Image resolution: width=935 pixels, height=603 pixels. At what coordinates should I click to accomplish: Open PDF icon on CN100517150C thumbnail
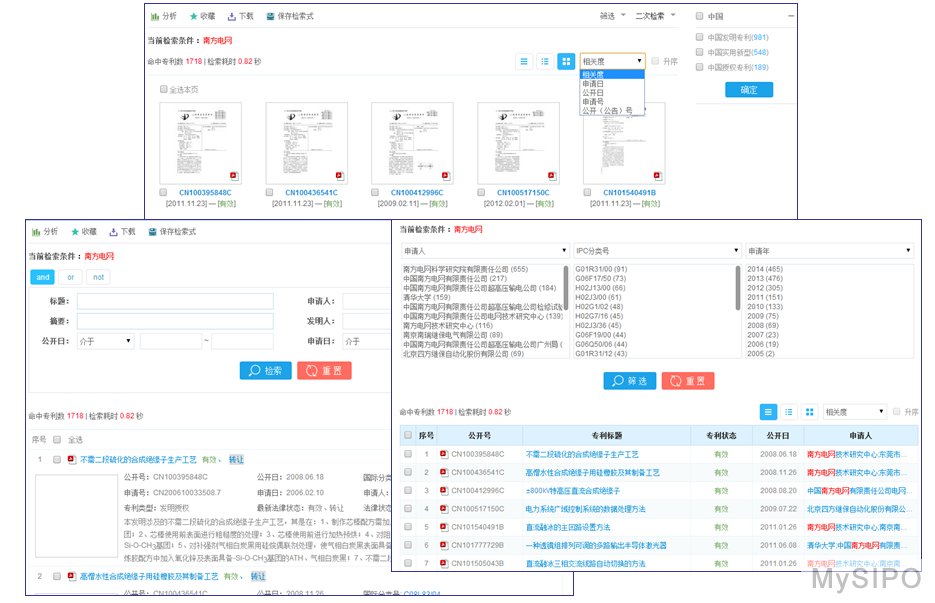[x=552, y=176]
